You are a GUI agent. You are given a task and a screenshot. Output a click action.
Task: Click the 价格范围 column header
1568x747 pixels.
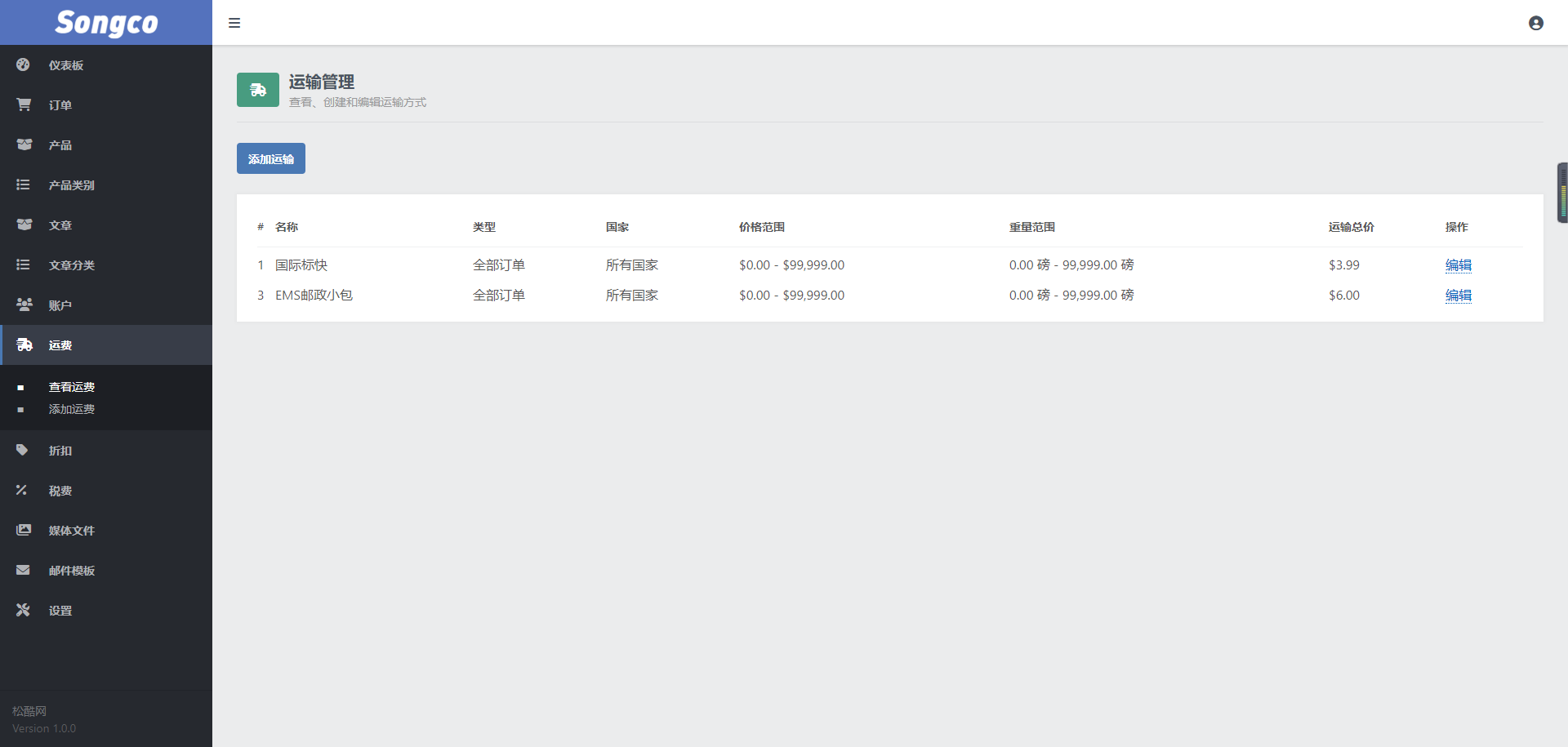click(x=762, y=227)
